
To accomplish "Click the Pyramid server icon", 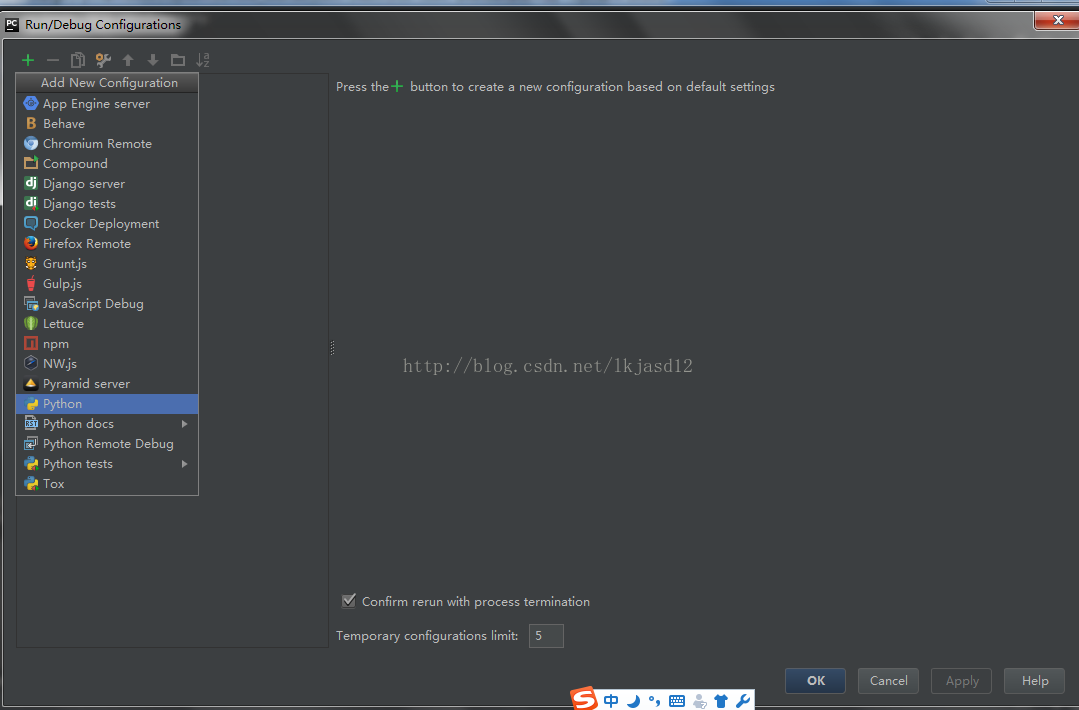I will 31,384.
